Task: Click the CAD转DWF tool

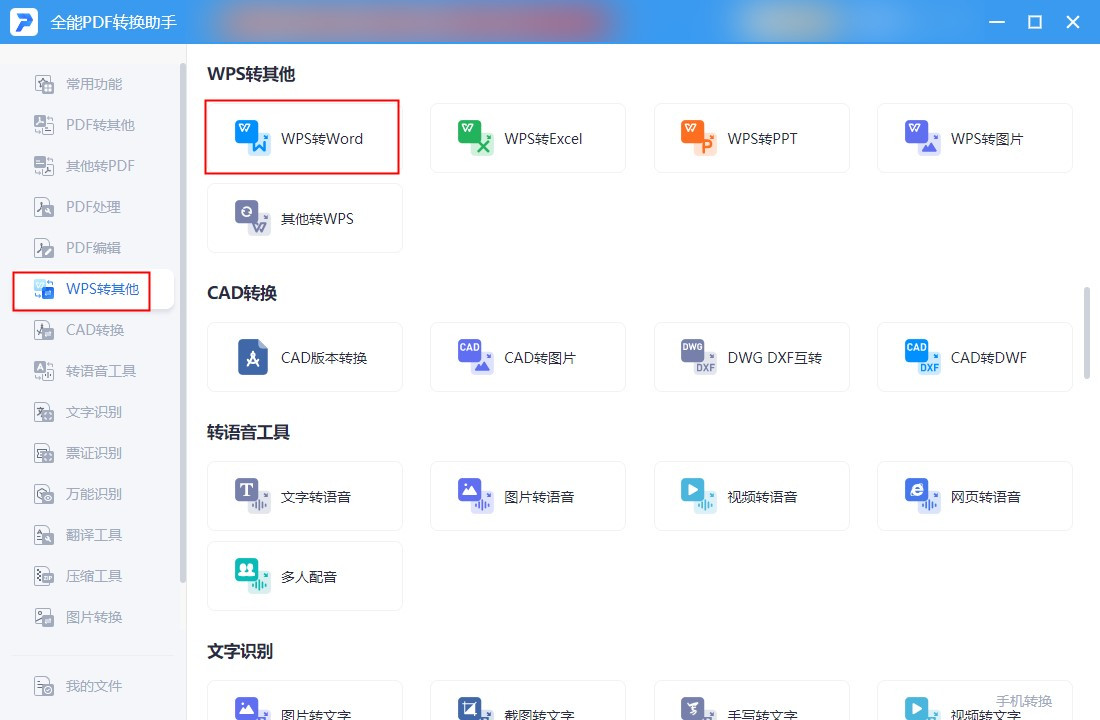Action: 974,357
